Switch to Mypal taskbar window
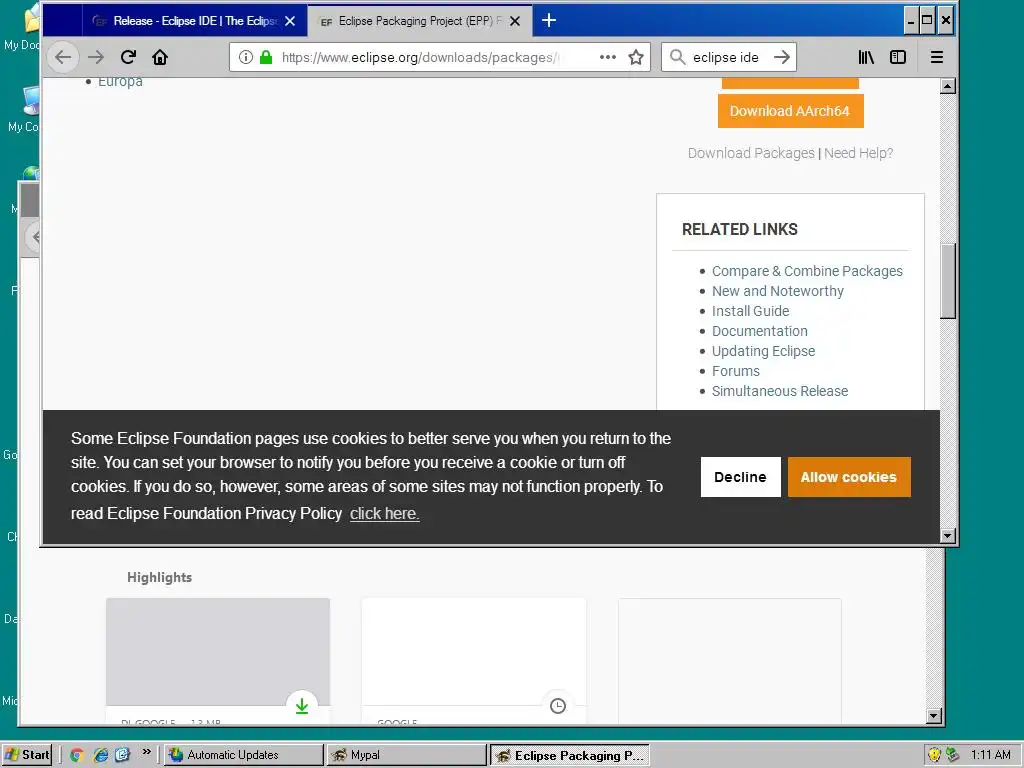This screenshot has width=1024, height=768. point(407,755)
